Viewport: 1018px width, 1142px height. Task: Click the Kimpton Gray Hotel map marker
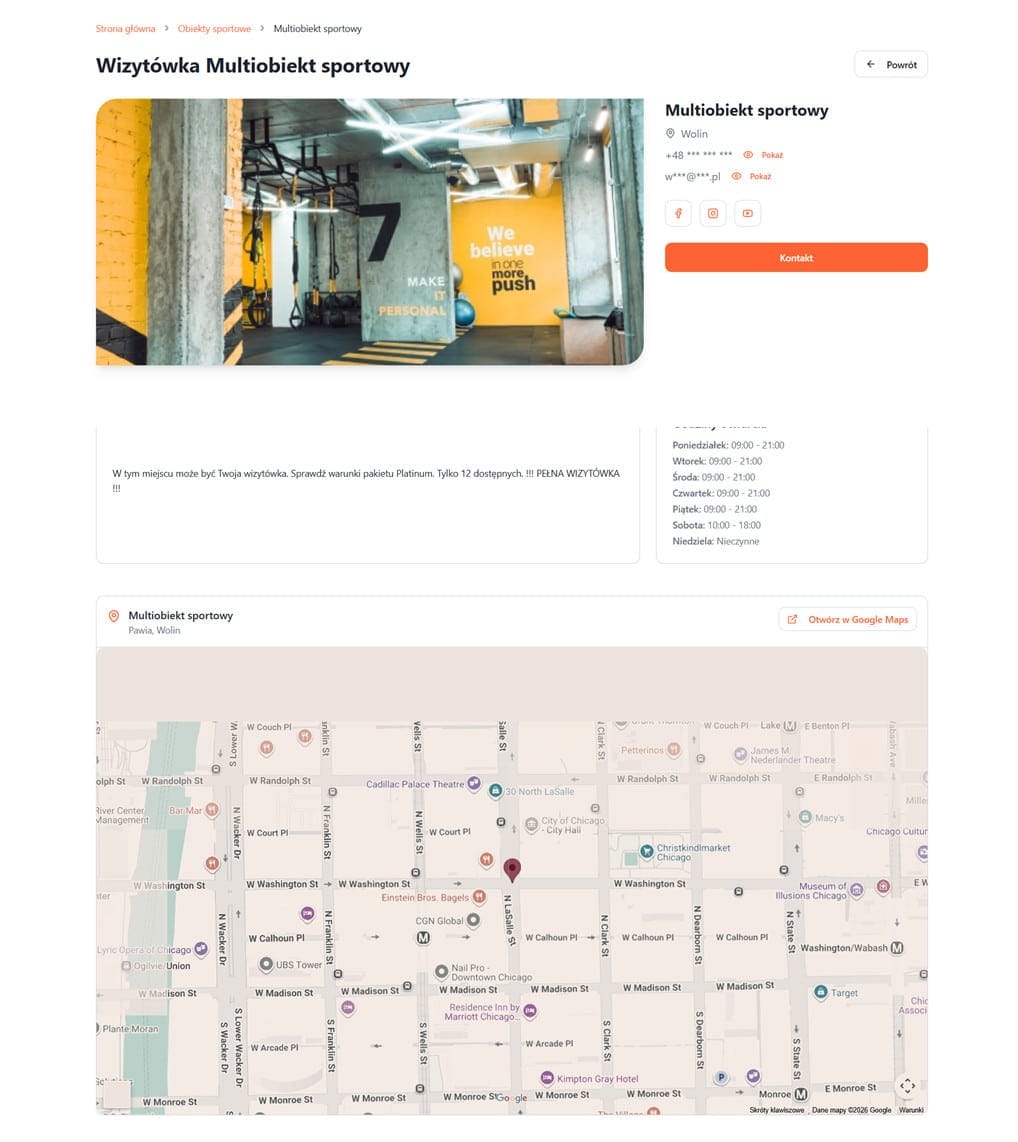pos(547,1078)
